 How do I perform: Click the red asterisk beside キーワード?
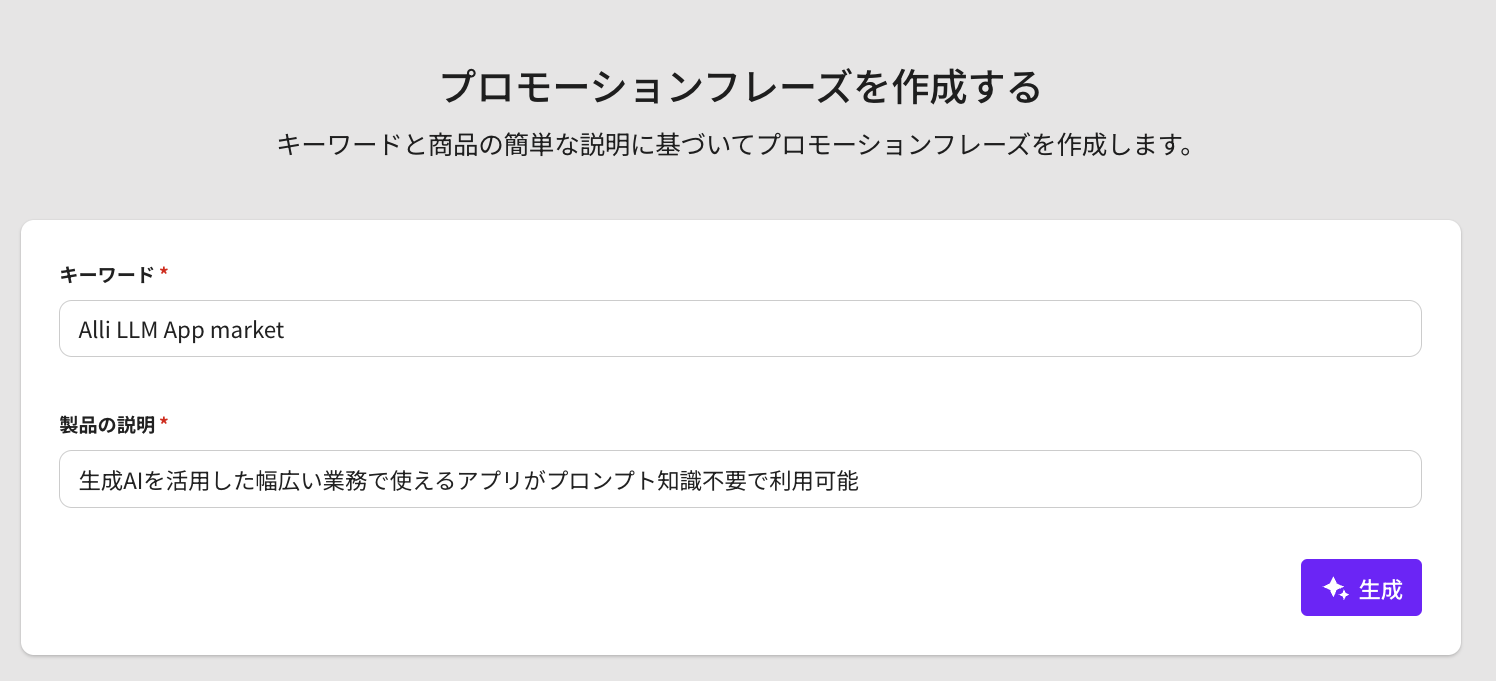164,273
